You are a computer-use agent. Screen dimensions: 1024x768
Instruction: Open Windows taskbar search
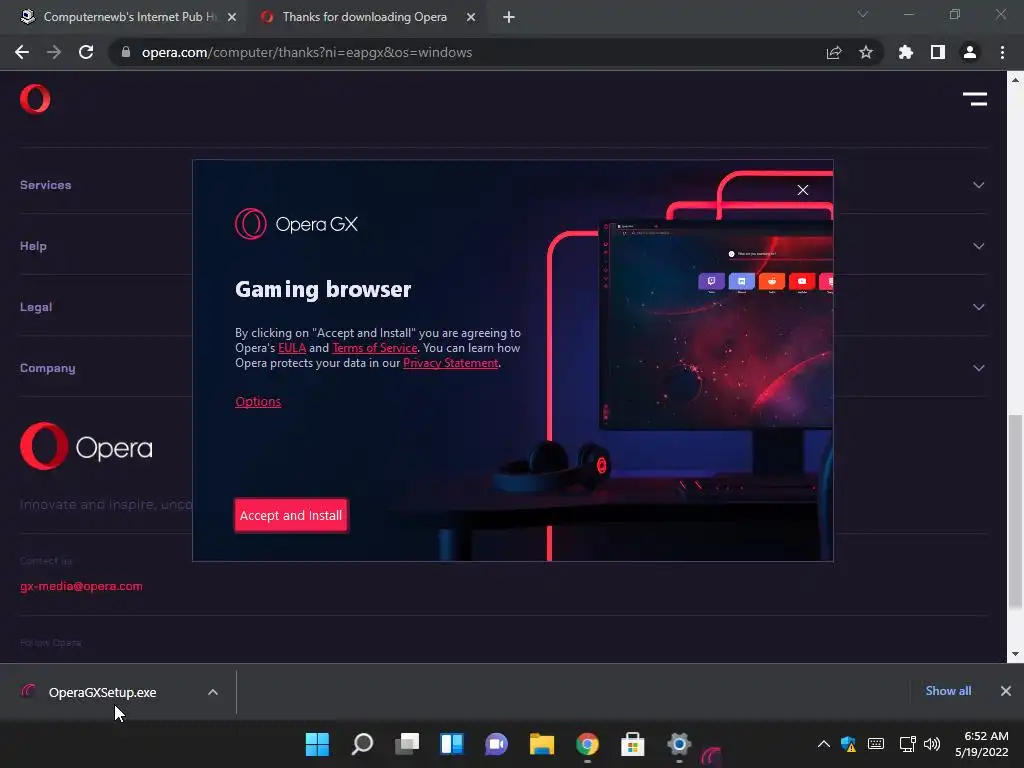click(362, 744)
